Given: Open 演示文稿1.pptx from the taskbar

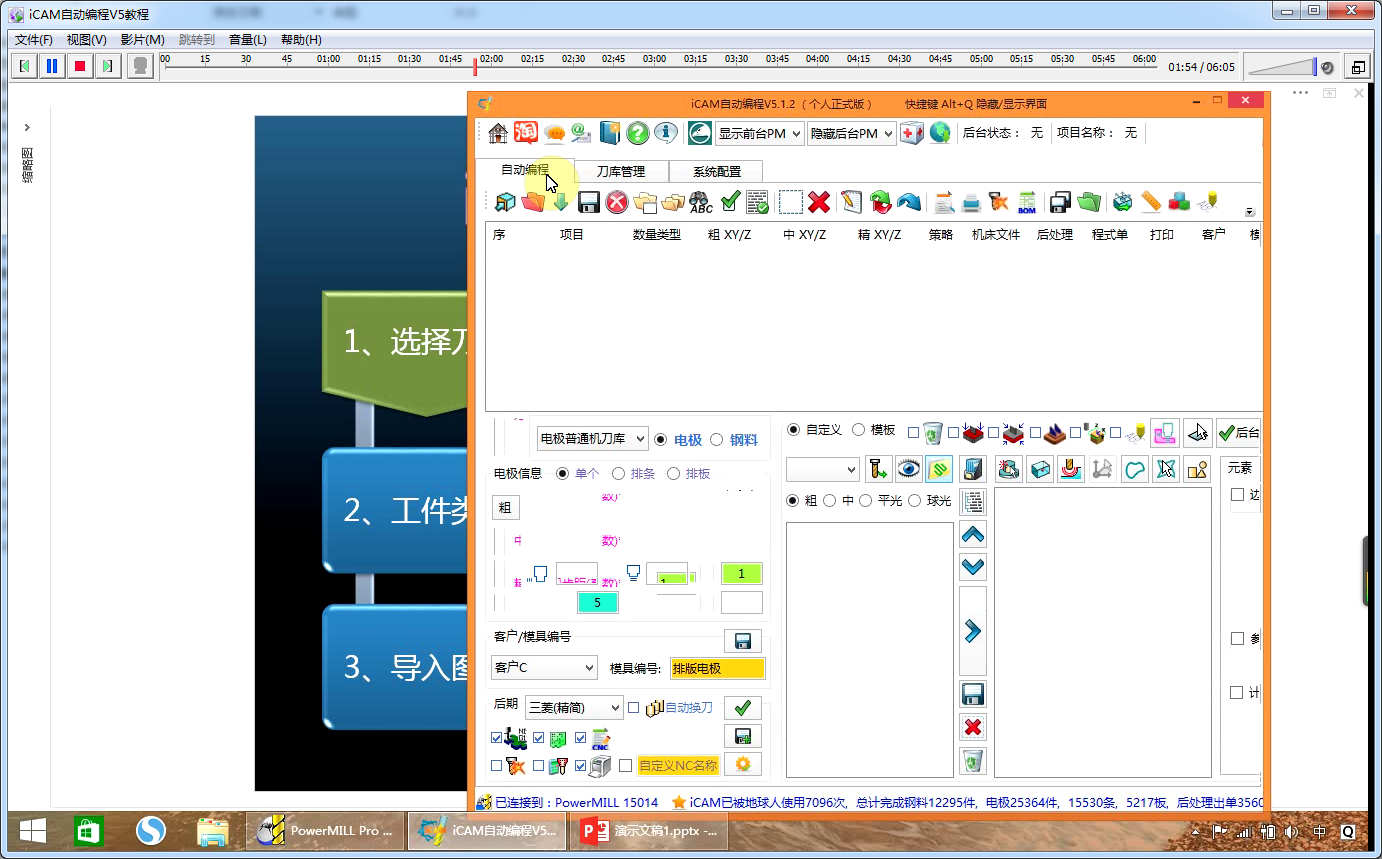Looking at the screenshot, I should click(648, 831).
